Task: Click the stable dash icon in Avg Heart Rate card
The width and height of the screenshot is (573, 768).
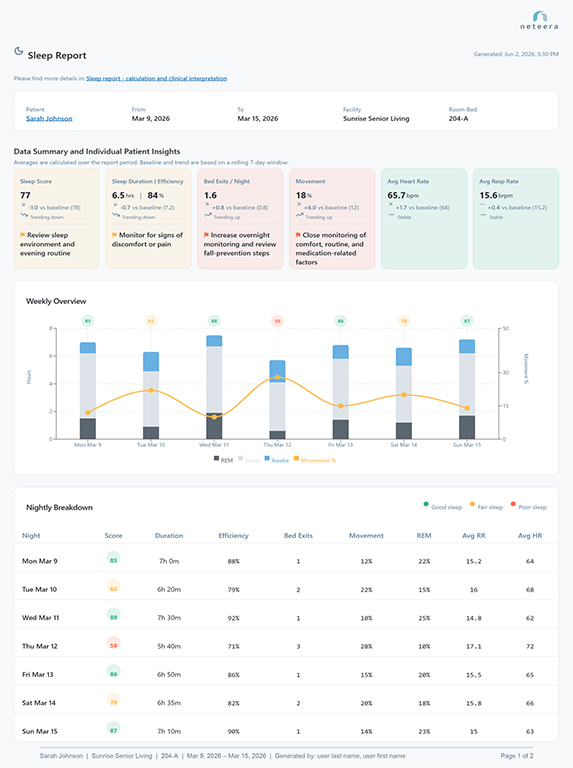Action: 391,215
